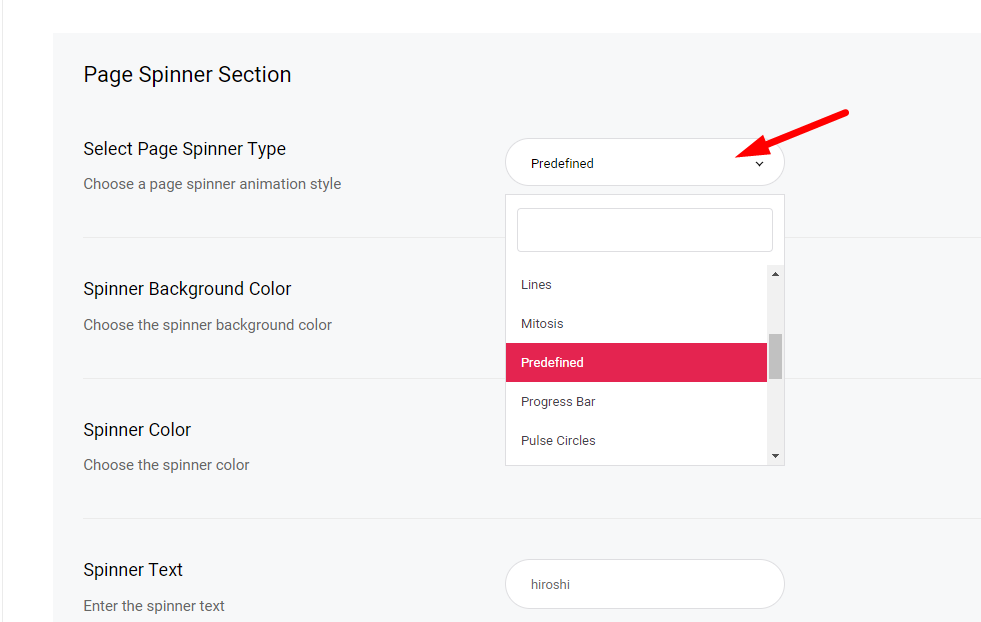Select the Progress Bar spinner type
The height and width of the screenshot is (622, 981).
click(x=636, y=402)
